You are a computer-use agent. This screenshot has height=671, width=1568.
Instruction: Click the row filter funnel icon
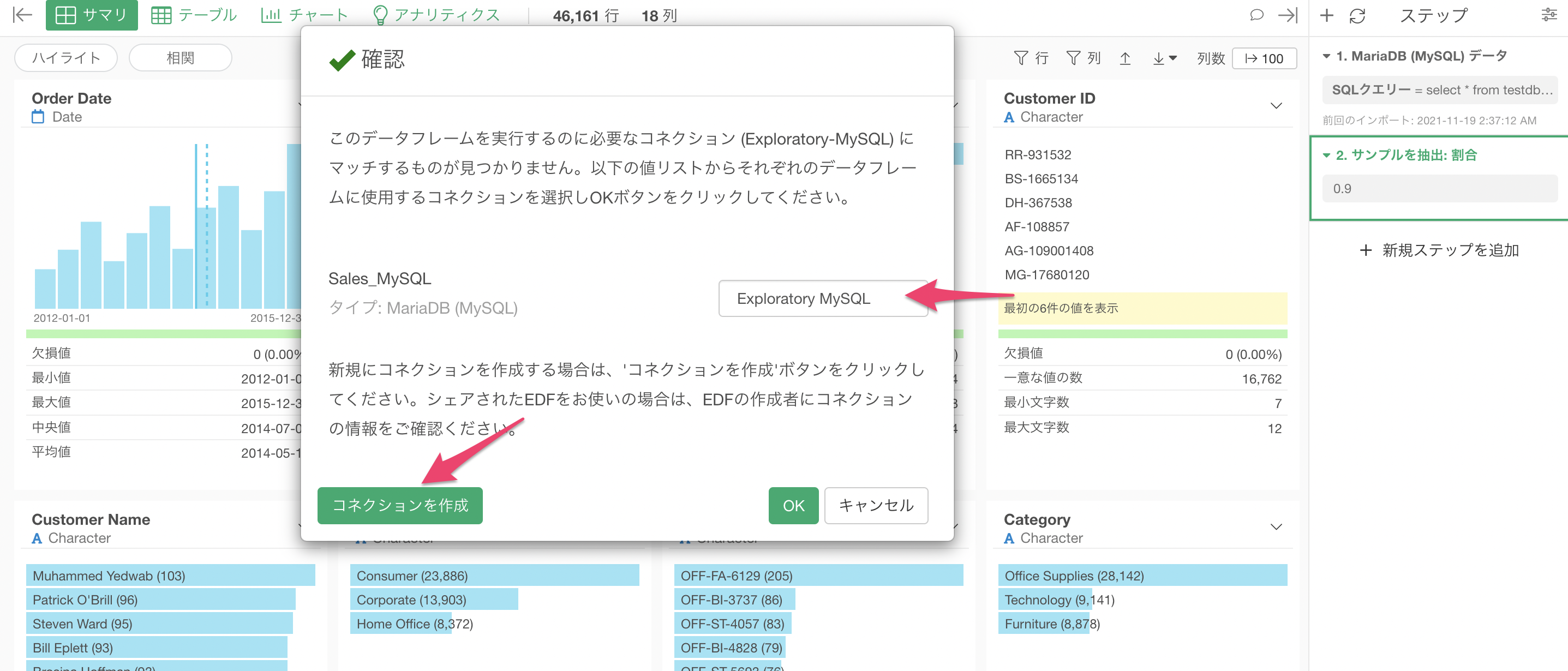pos(1021,58)
